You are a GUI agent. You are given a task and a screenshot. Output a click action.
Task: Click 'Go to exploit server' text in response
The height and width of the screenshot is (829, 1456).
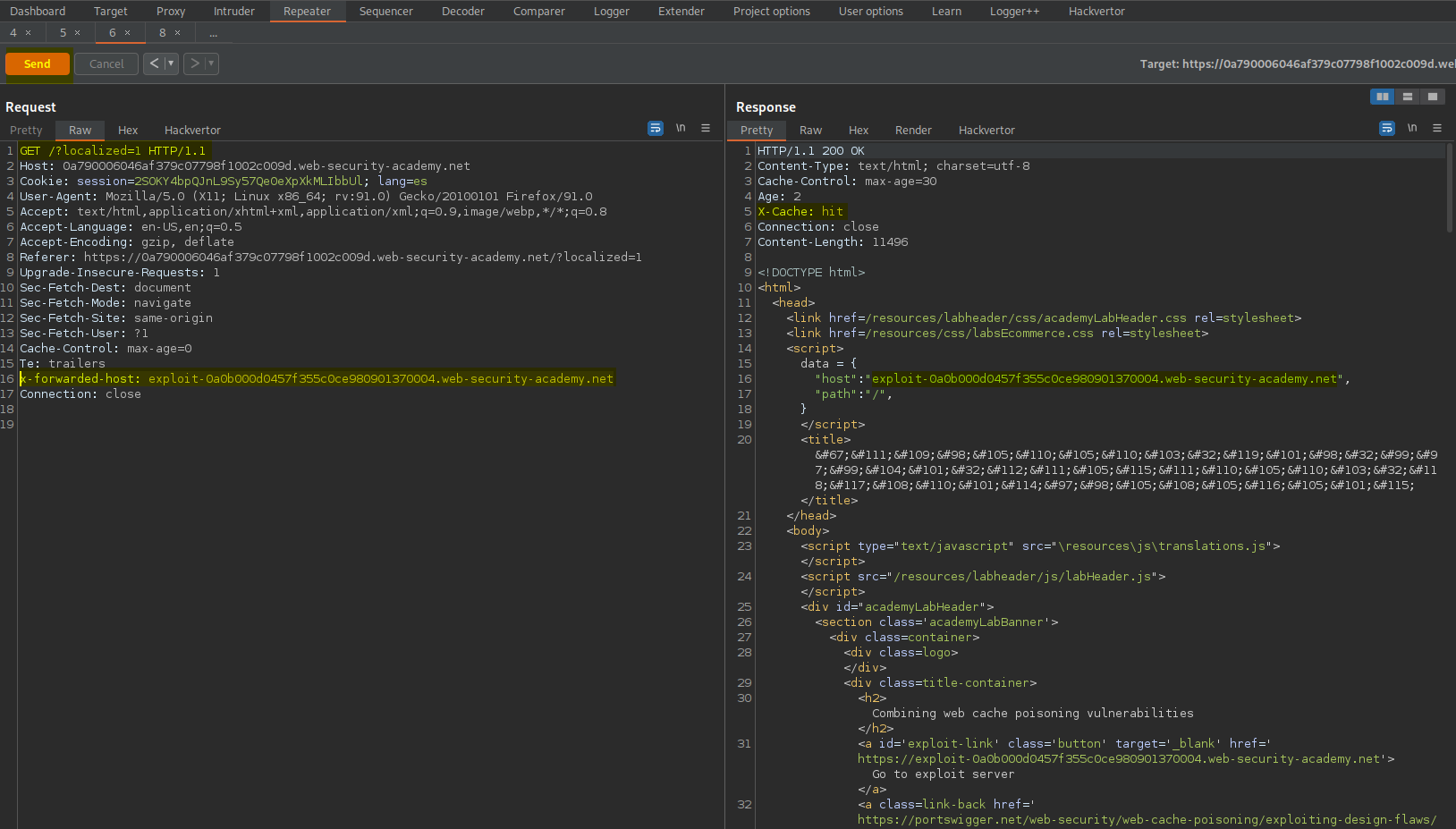point(943,774)
